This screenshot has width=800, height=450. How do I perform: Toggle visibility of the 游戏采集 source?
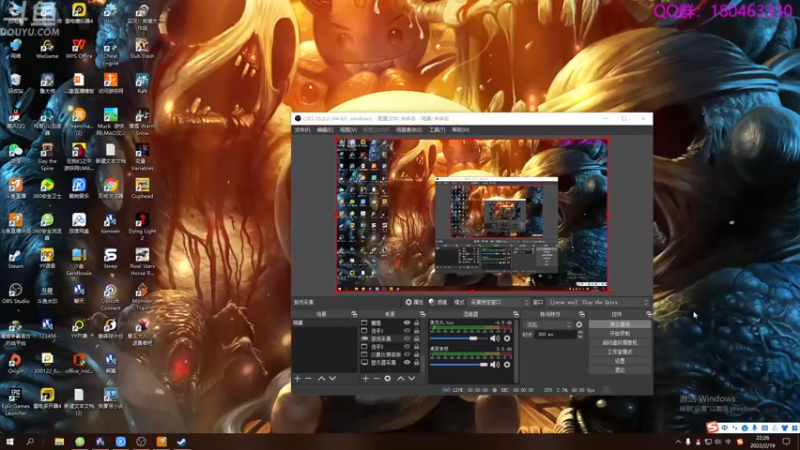coord(407,338)
